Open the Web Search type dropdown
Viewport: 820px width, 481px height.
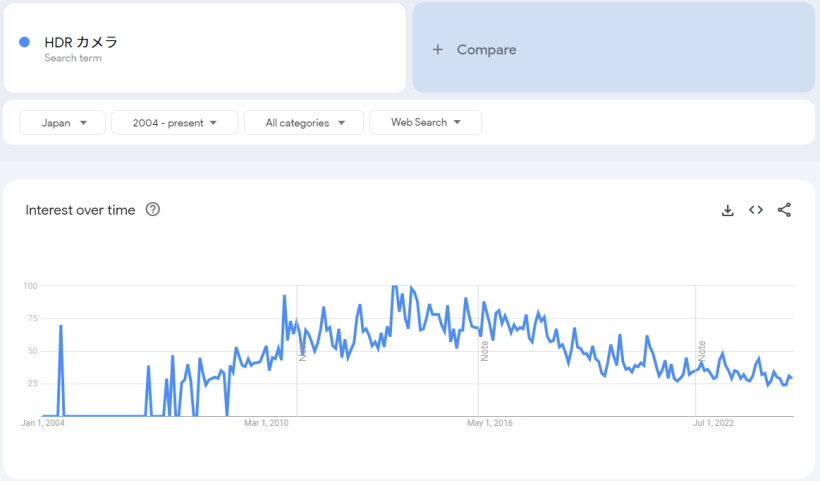click(425, 123)
